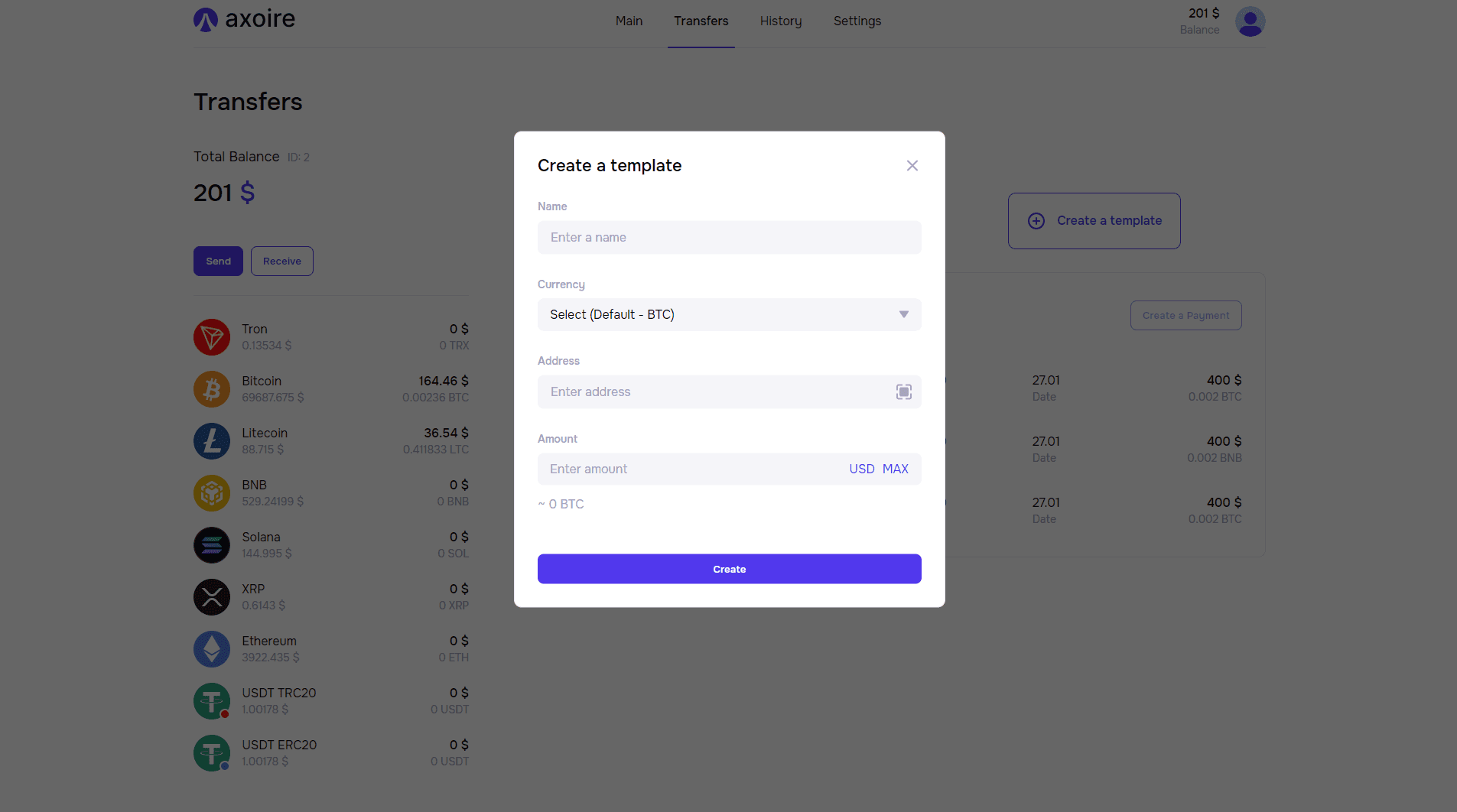Viewport: 1457px width, 812px height.
Task: Click the ~ 0 BTC conversion text
Action: (x=561, y=505)
